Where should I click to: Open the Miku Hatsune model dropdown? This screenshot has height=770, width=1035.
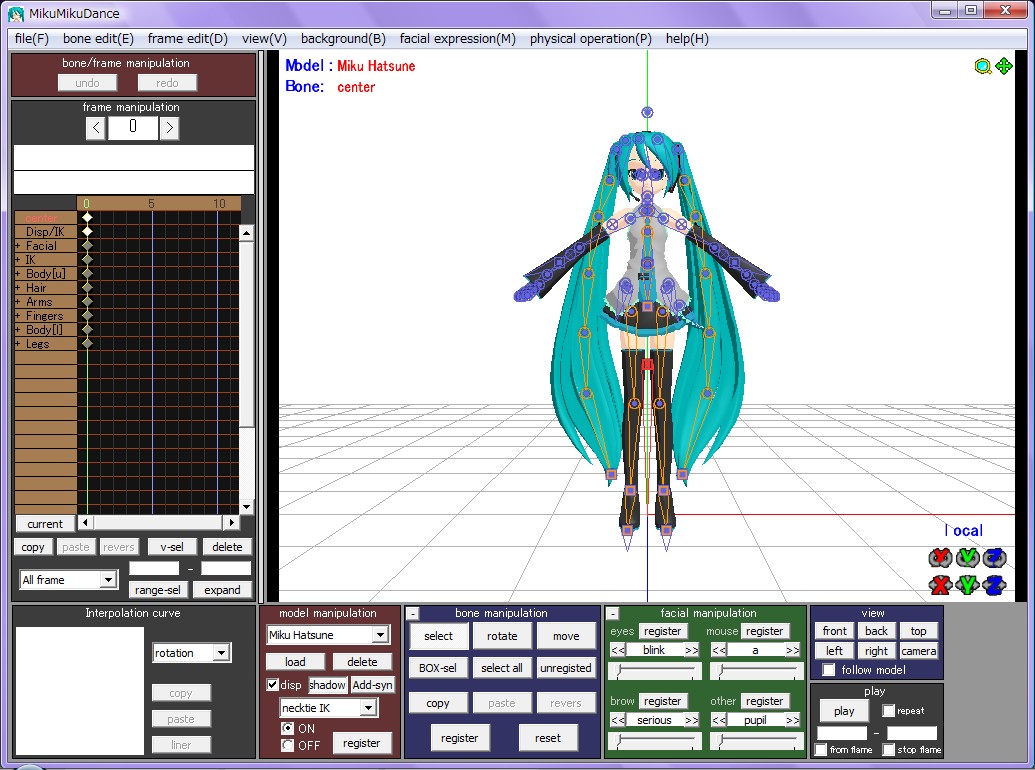click(381, 635)
